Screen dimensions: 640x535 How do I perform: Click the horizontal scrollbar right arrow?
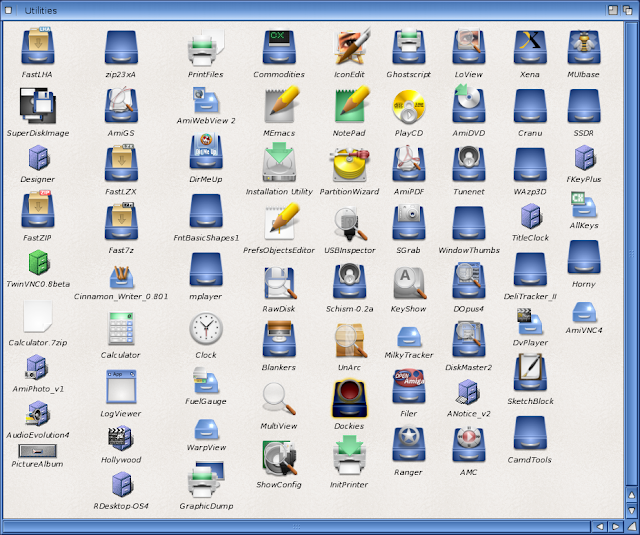click(616, 526)
